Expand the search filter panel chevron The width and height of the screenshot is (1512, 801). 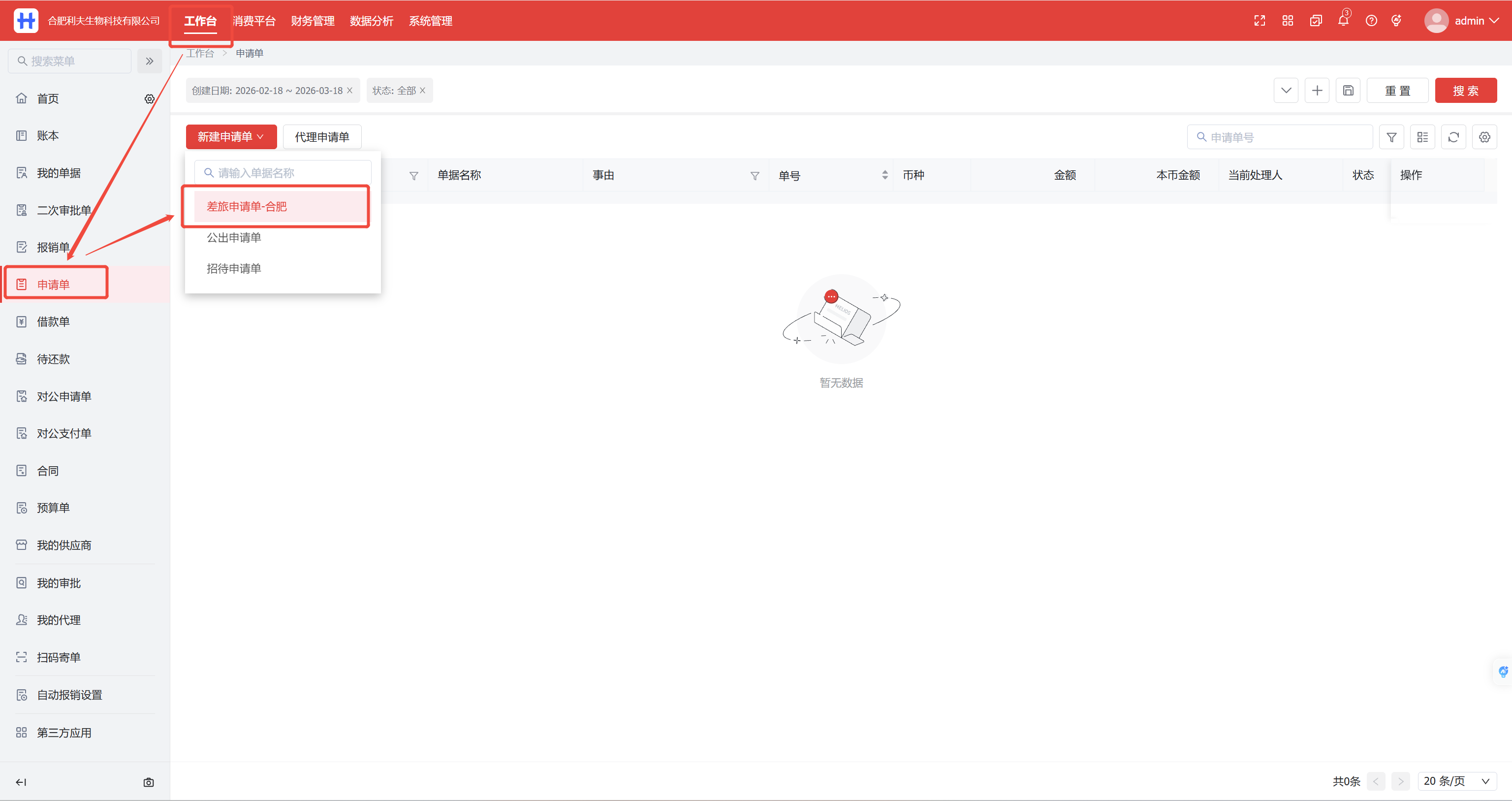1286,91
